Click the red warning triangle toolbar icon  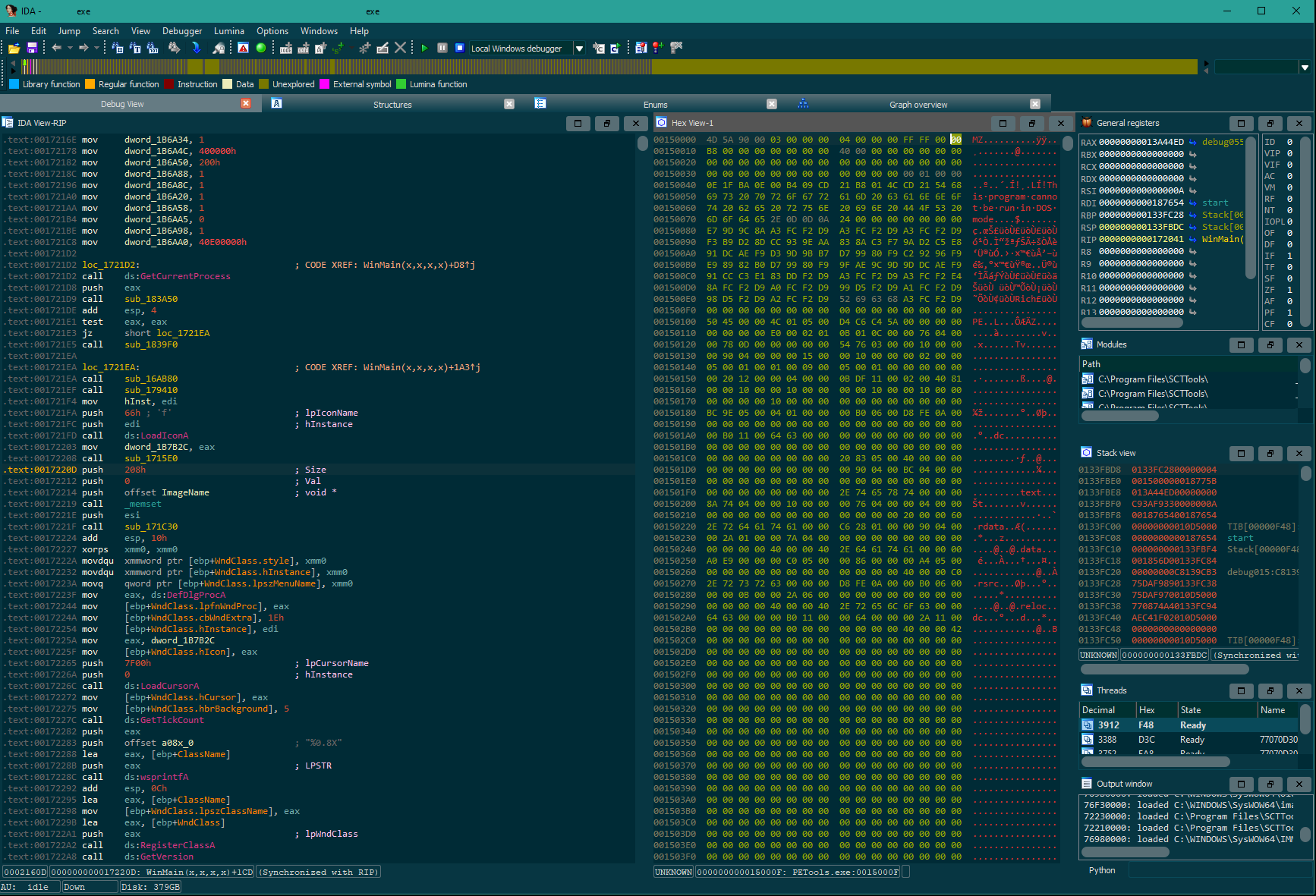click(x=243, y=48)
